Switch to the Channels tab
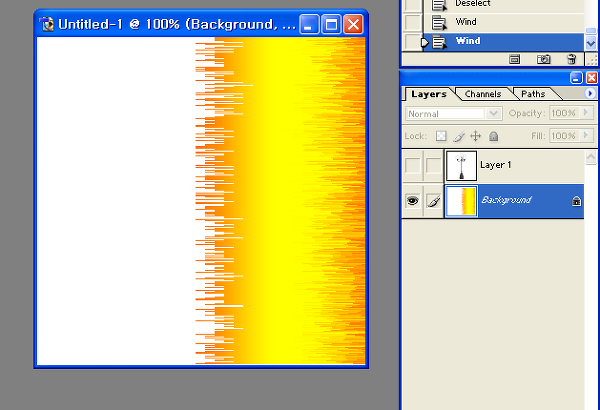 point(483,94)
